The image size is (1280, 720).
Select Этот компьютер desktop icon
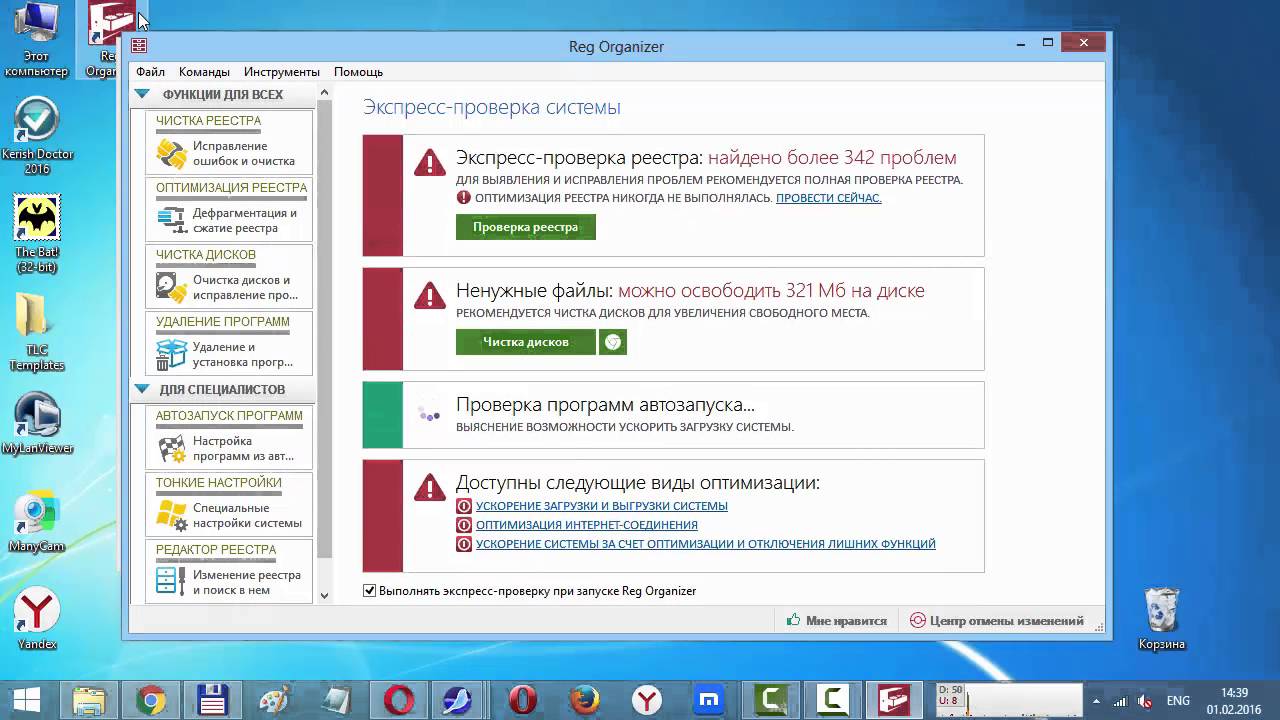(x=37, y=40)
